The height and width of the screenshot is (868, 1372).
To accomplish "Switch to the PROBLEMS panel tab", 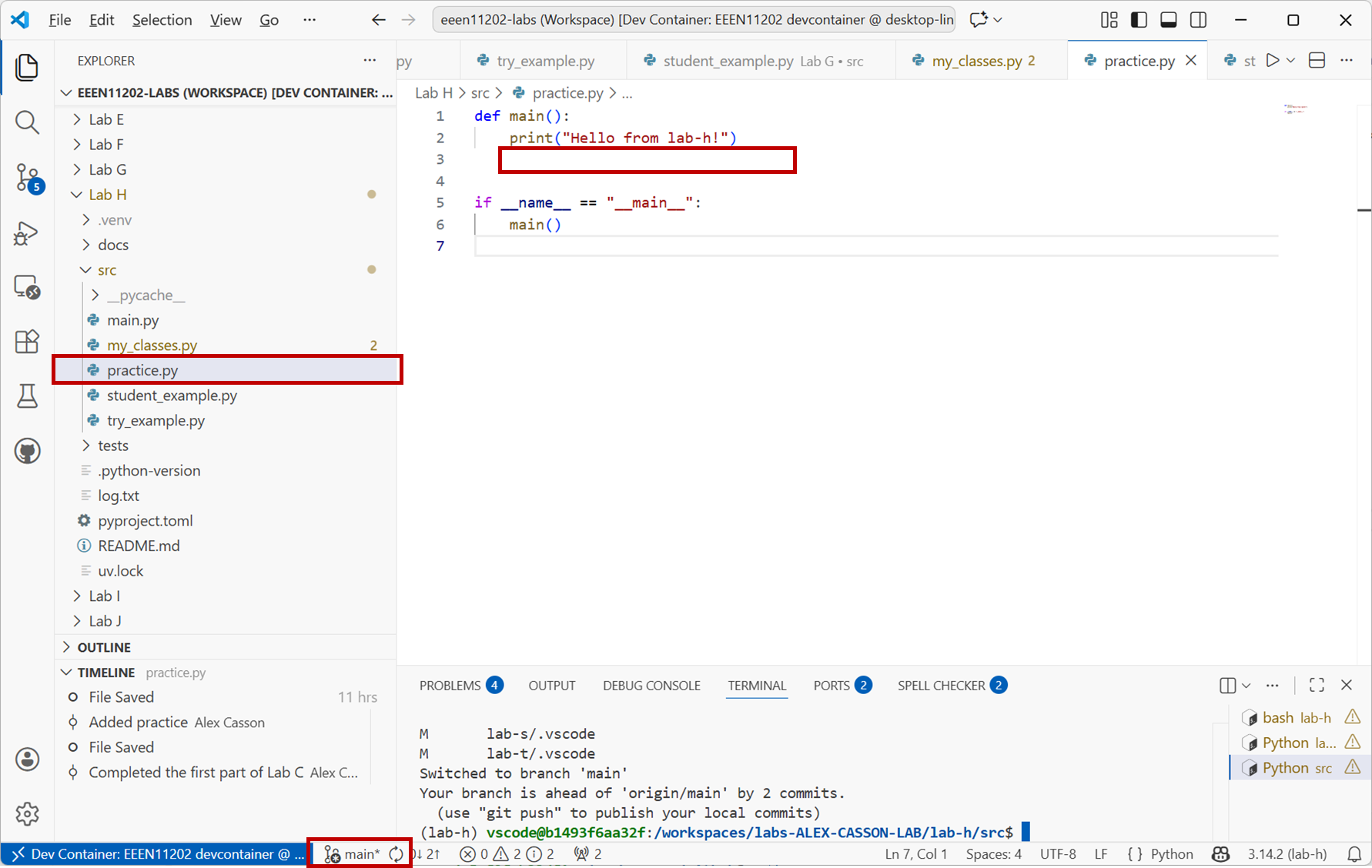I will click(x=450, y=686).
